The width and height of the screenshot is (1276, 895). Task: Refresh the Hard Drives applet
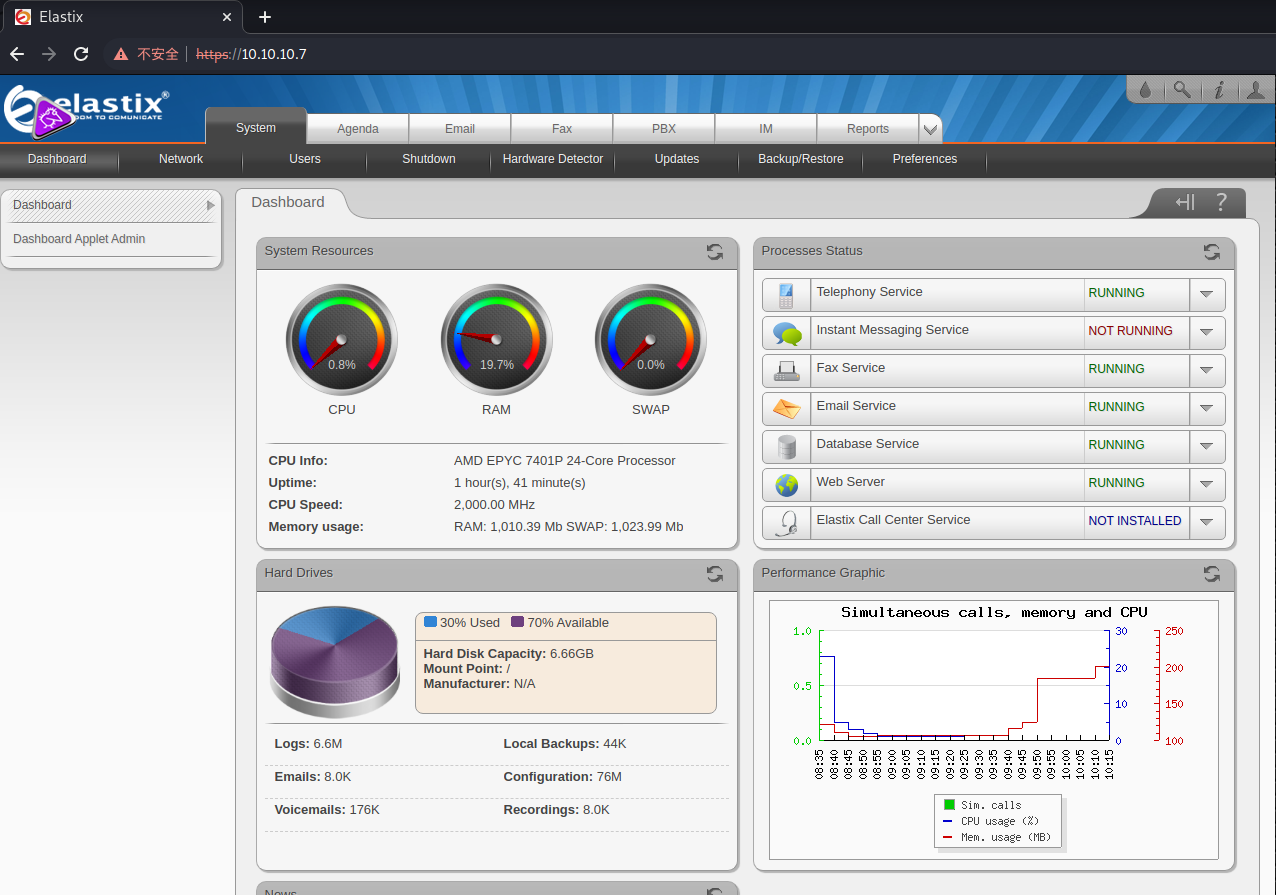tap(715, 574)
